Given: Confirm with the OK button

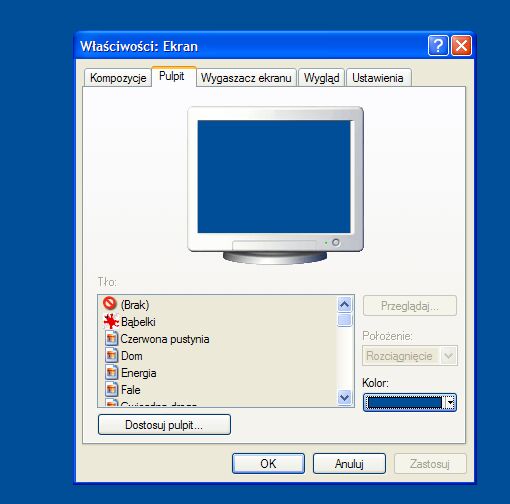Looking at the screenshot, I should [x=268, y=463].
